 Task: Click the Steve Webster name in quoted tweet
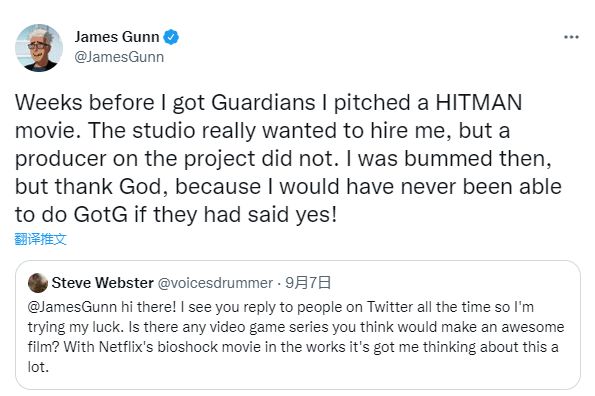click(102, 283)
